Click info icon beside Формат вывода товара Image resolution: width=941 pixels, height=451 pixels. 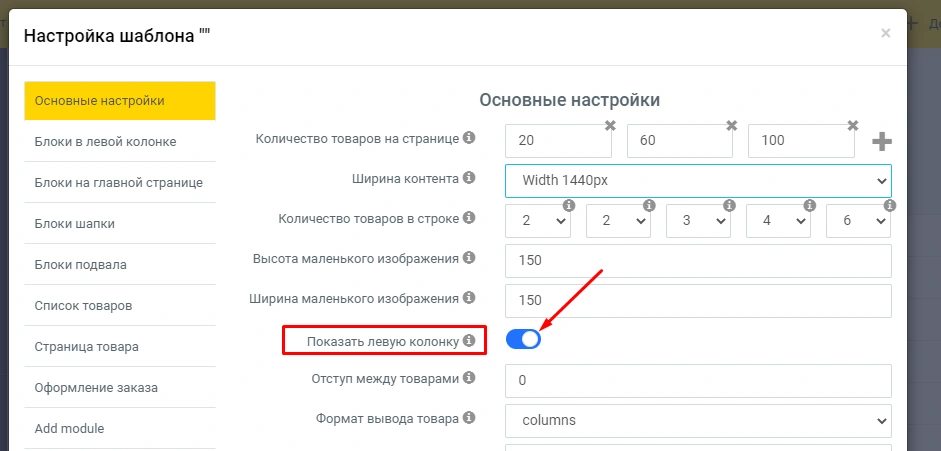pyautogui.click(x=469, y=419)
